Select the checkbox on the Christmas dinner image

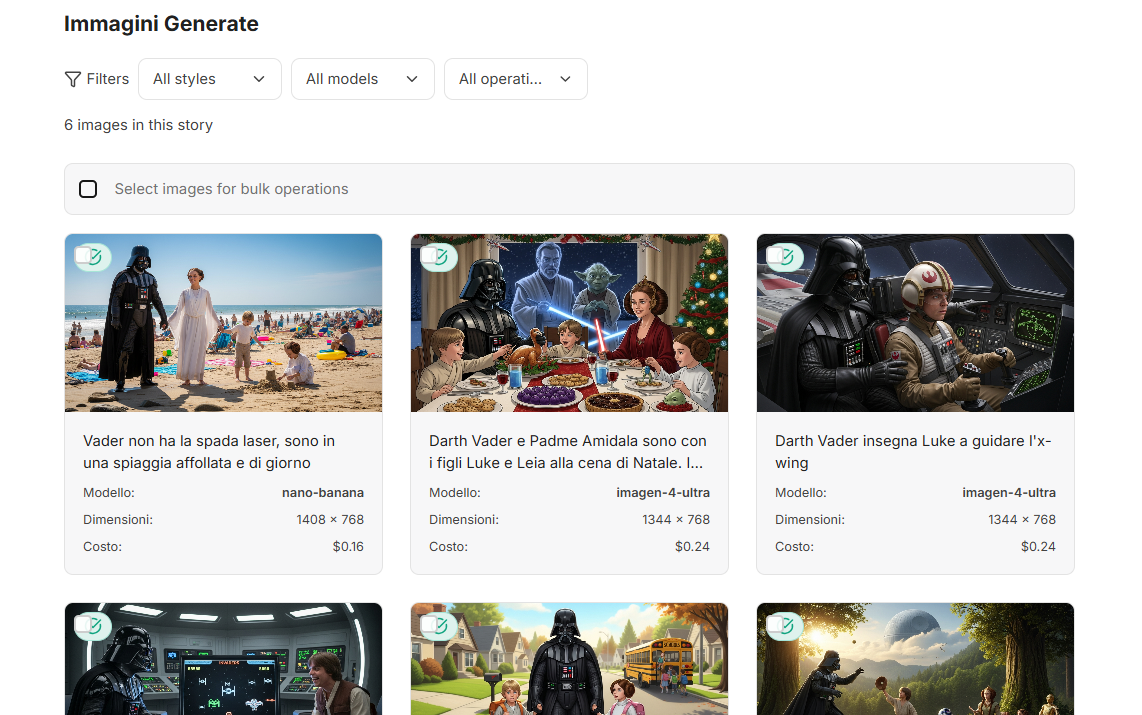428,256
